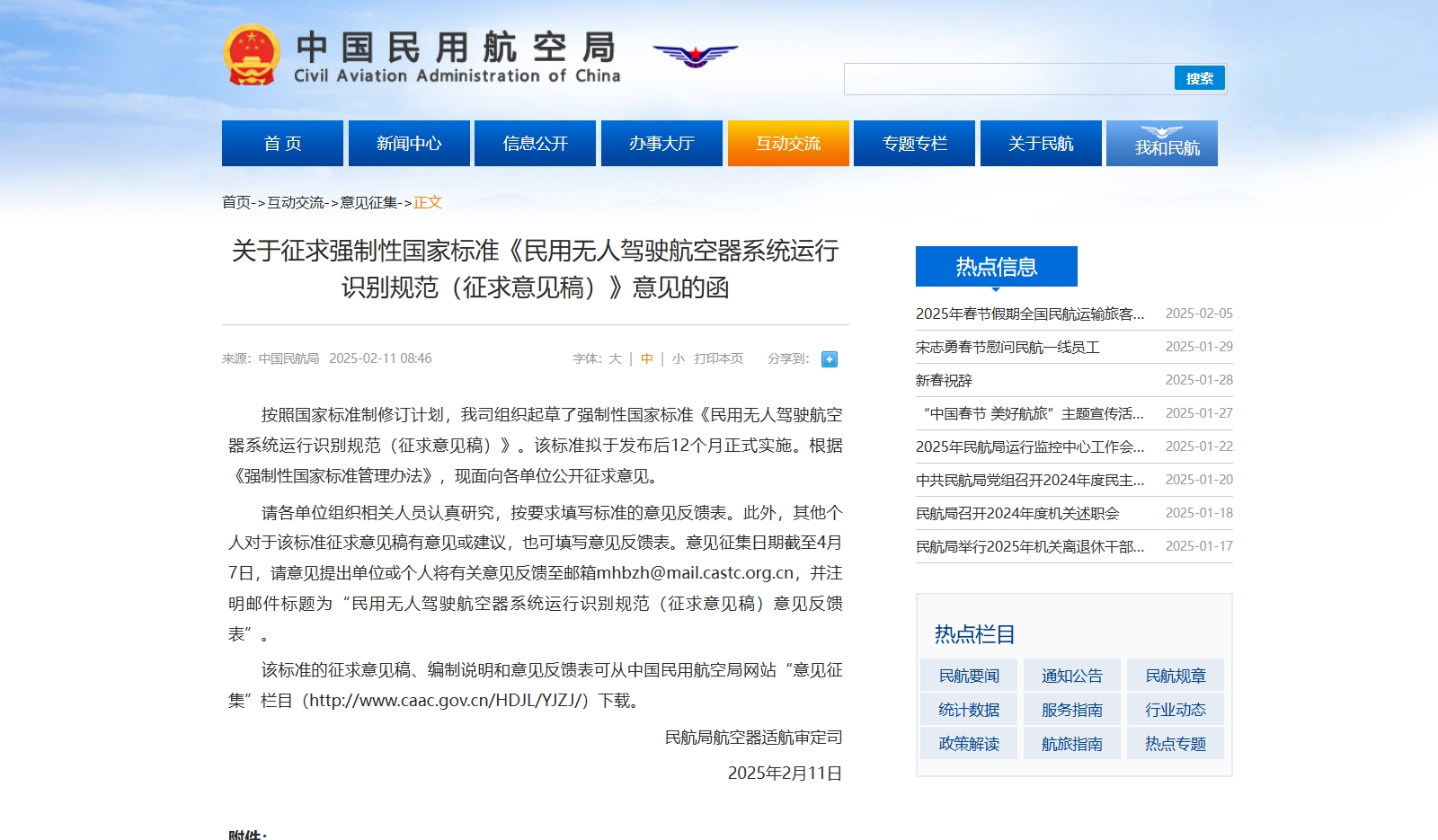Set font size to 小

(678, 358)
